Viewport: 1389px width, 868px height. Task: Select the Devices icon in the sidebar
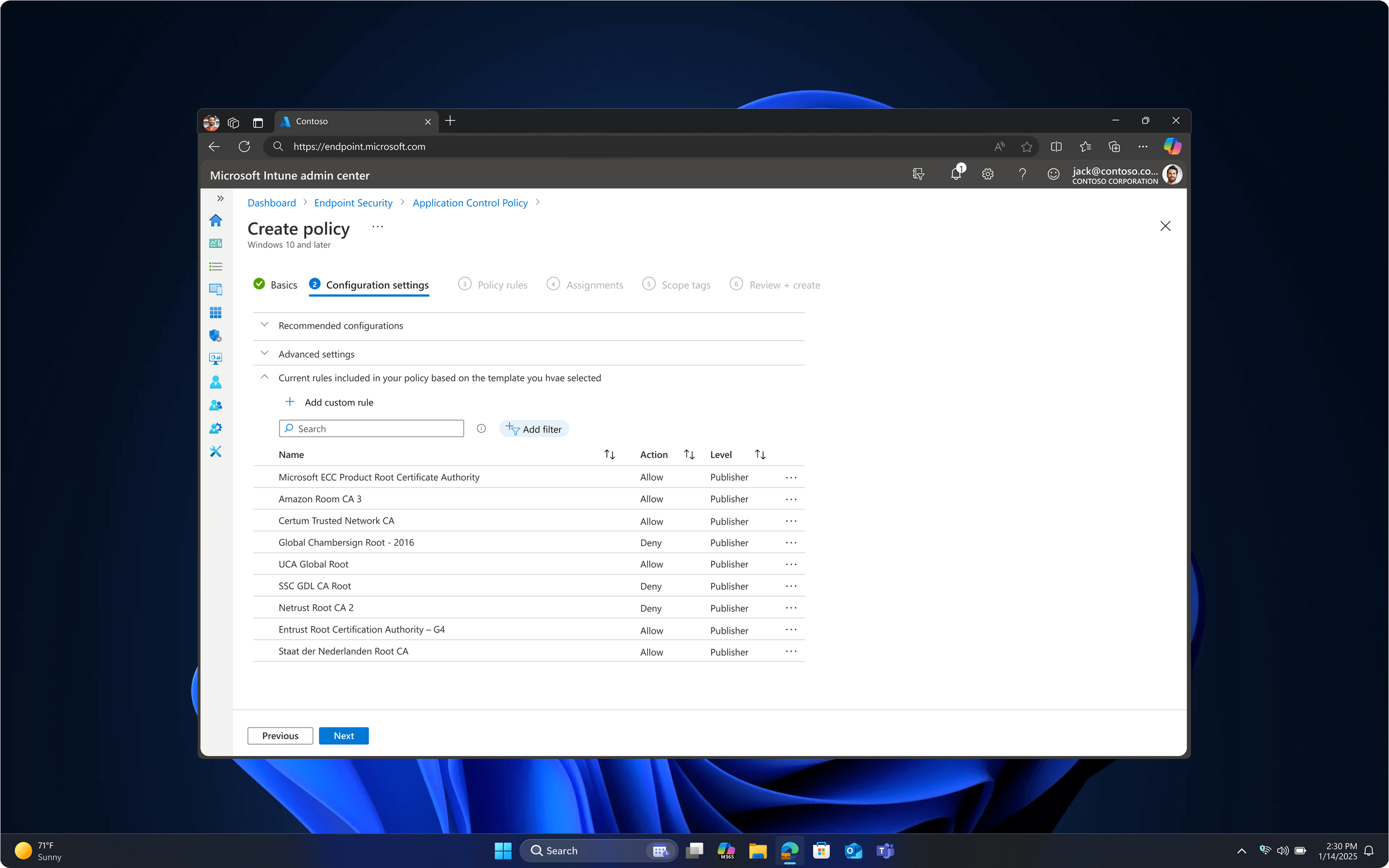pos(216,289)
